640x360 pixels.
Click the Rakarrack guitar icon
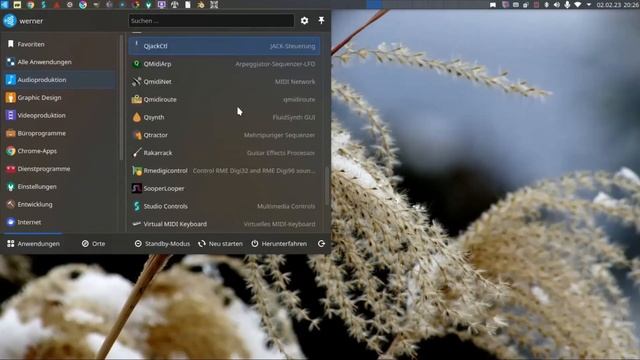137,153
